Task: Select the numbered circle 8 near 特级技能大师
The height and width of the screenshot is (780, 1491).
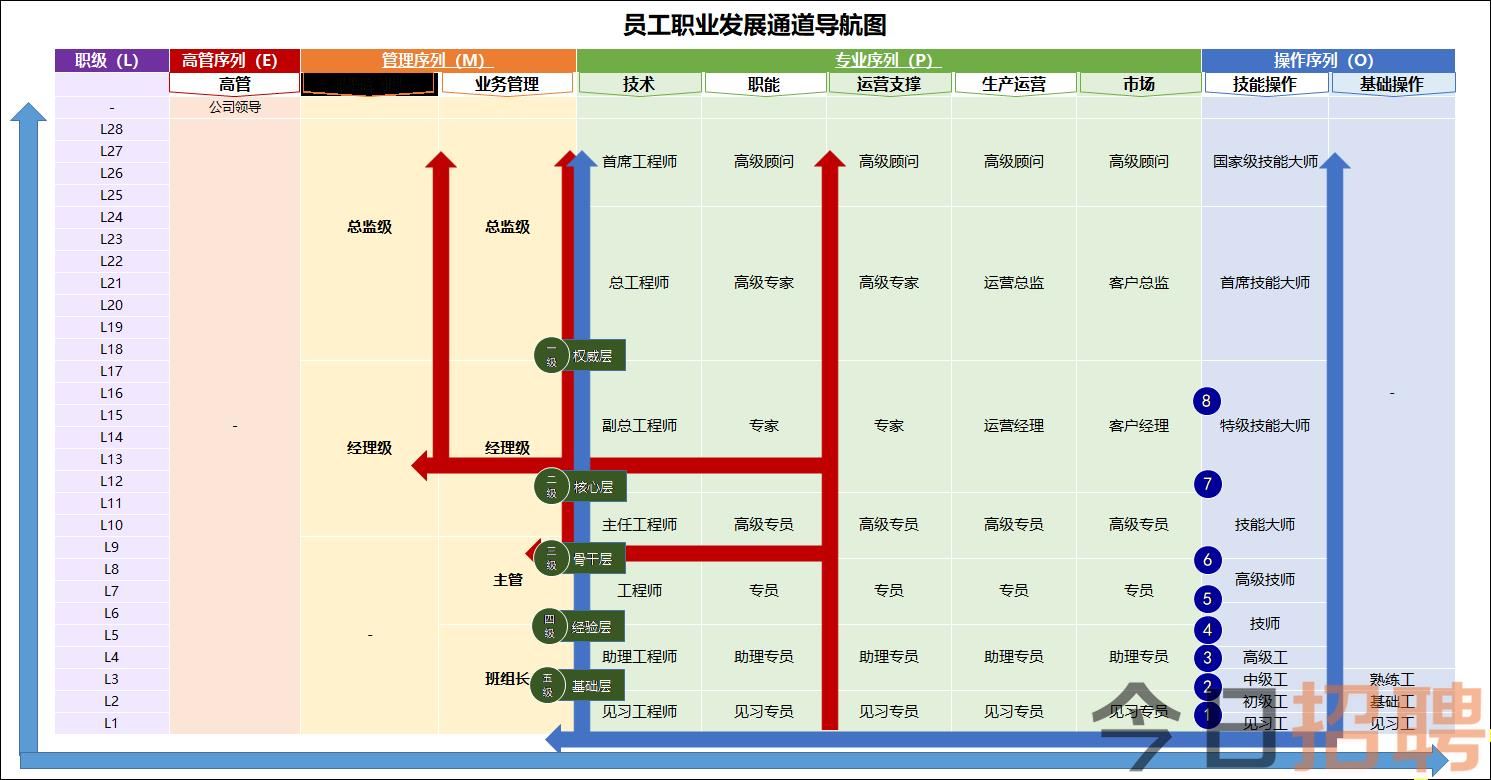Action: [x=1207, y=401]
